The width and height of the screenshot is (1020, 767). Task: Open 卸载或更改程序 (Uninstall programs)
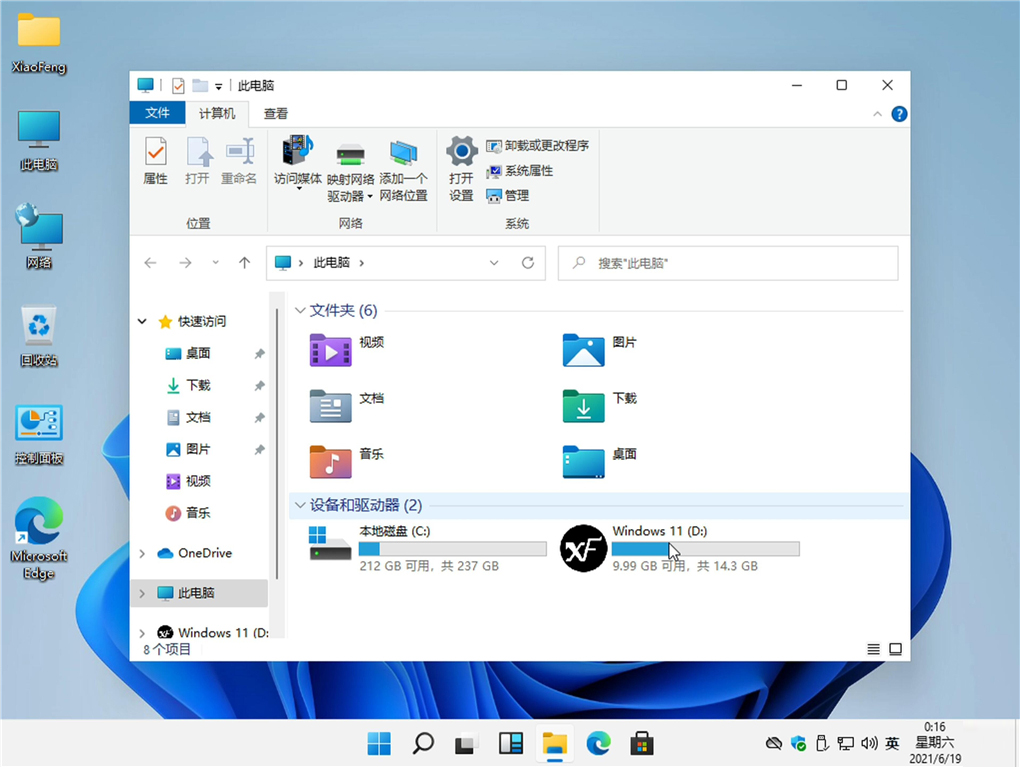(538, 145)
